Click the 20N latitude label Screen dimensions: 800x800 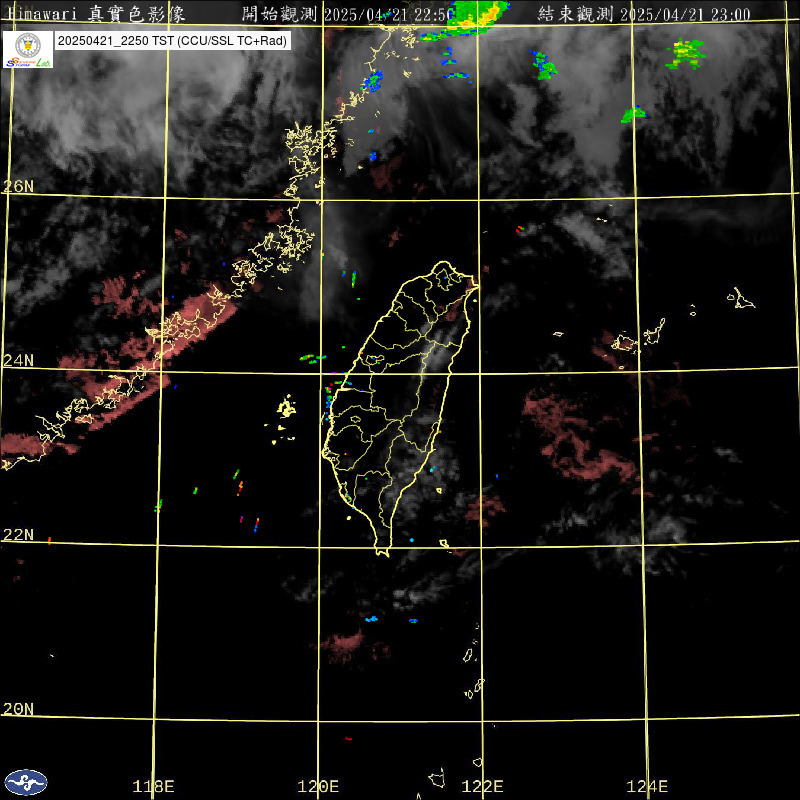[18, 709]
